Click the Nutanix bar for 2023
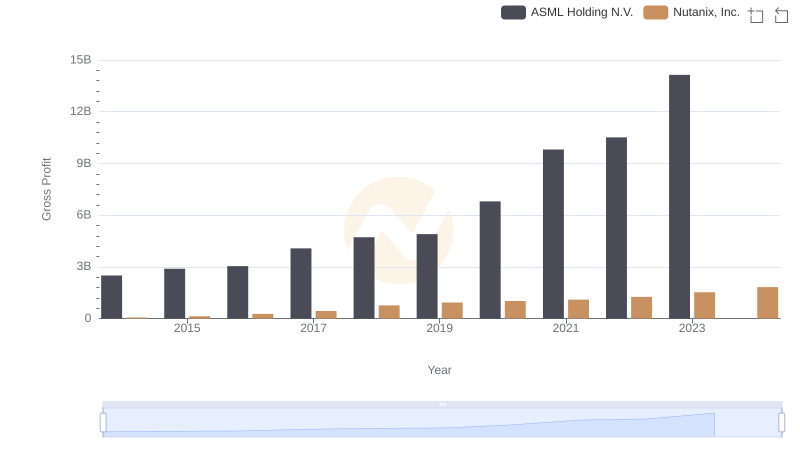800x461 pixels. click(x=705, y=305)
